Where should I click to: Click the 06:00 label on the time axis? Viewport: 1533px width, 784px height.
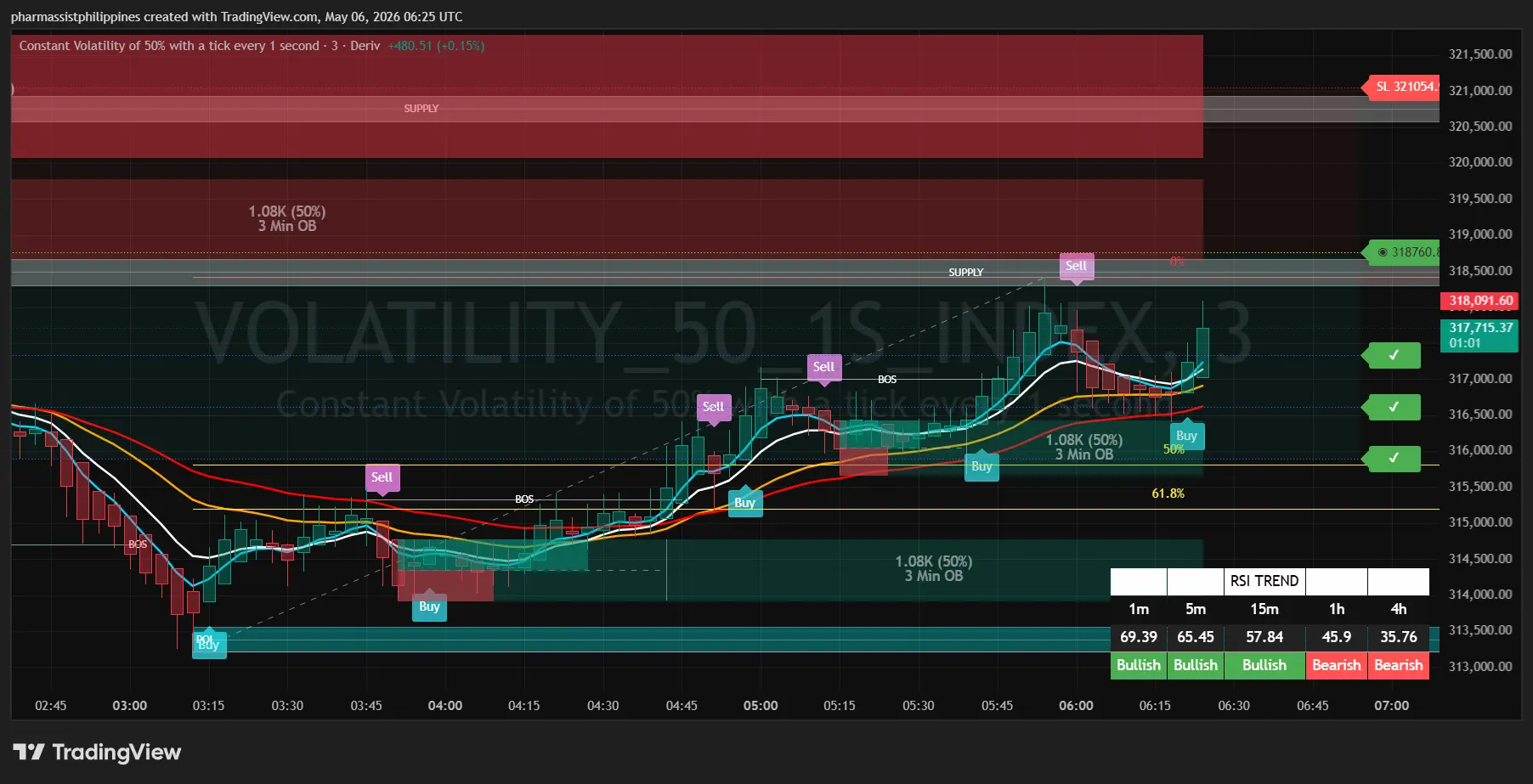pyautogui.click(x=1076, y=706)
